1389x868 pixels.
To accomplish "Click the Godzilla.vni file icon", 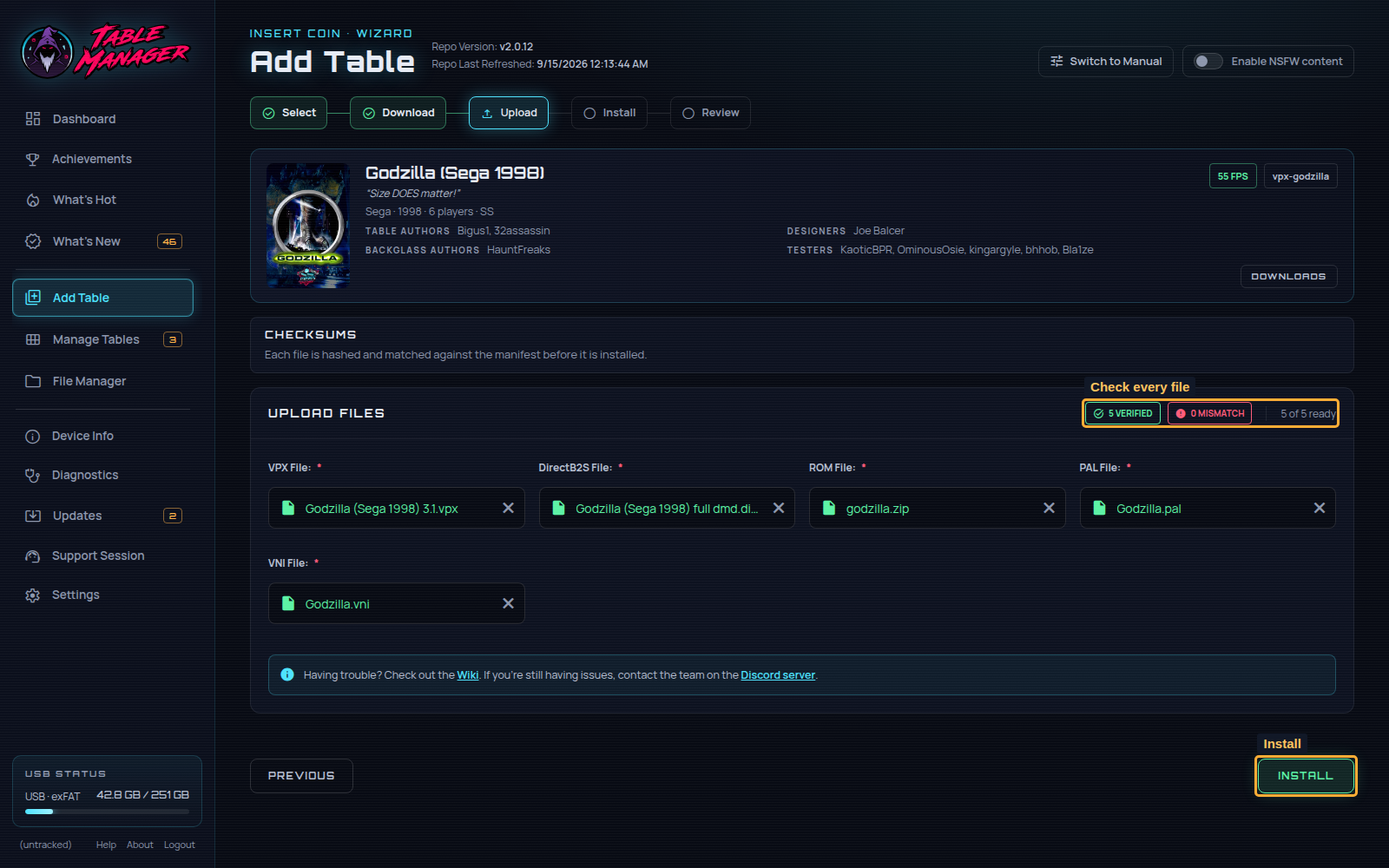I will click(x=288, y=604).
